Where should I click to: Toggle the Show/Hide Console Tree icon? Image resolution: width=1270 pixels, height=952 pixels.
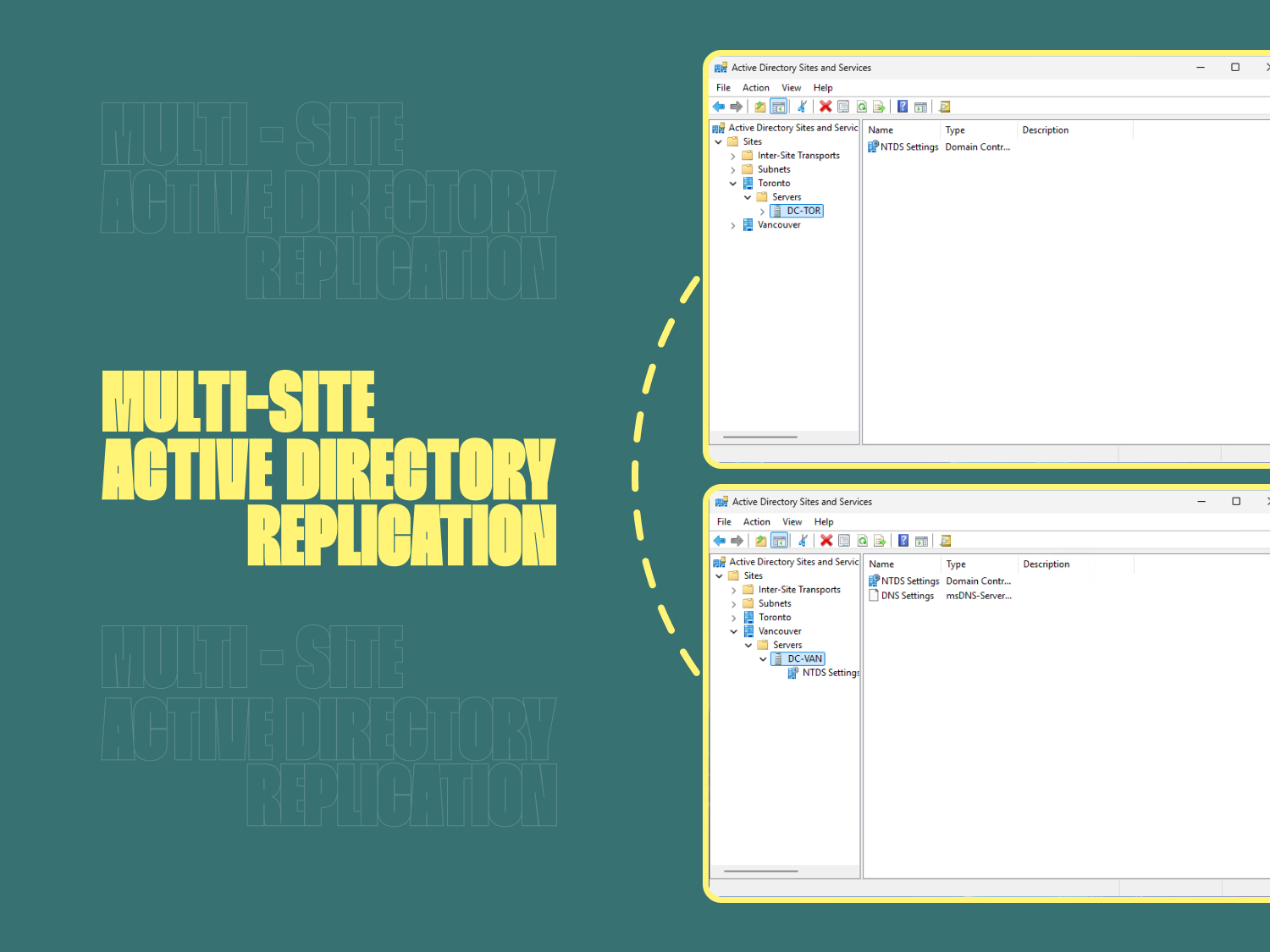[779, 106]
